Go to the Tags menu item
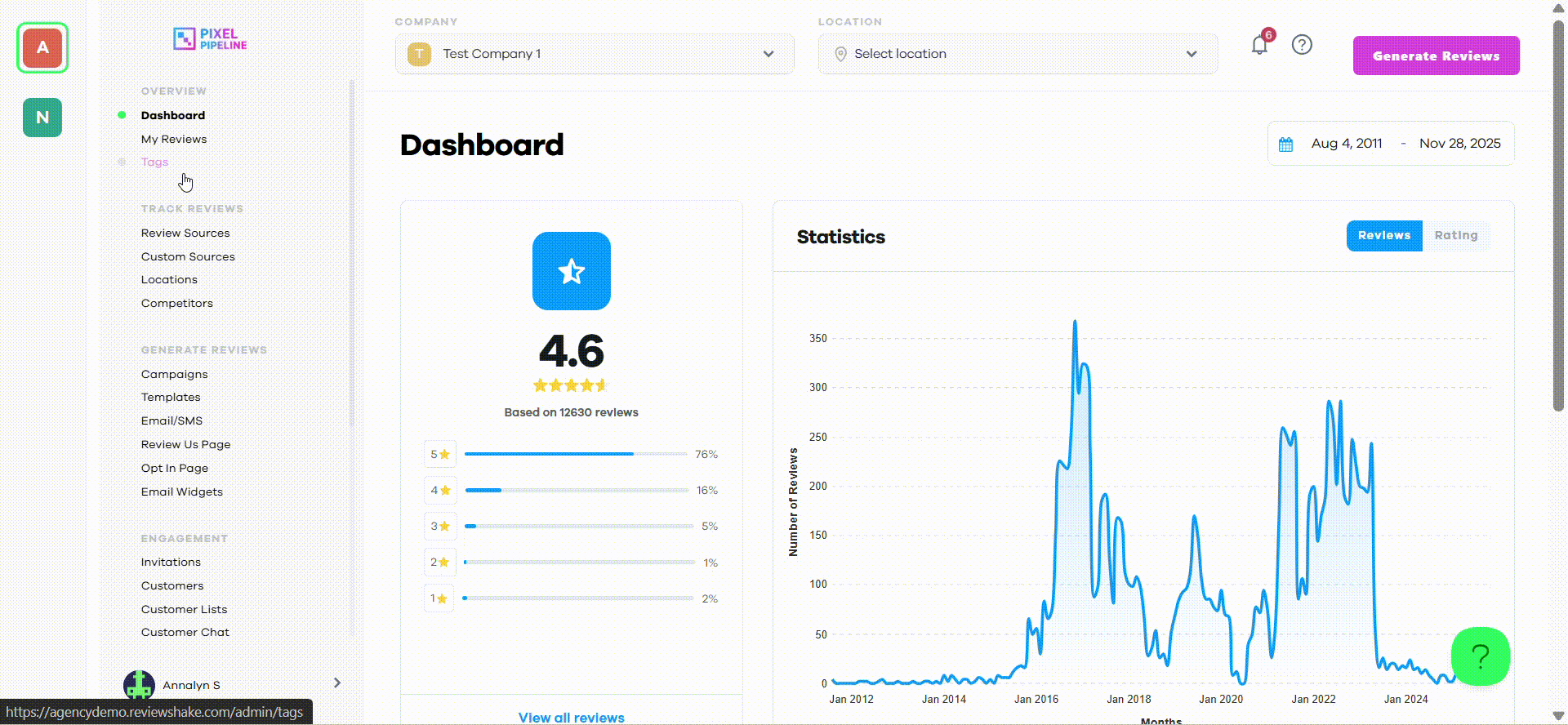Viewport: 1568px width, 725px height. pyautogui.click(x=154, y=162)
